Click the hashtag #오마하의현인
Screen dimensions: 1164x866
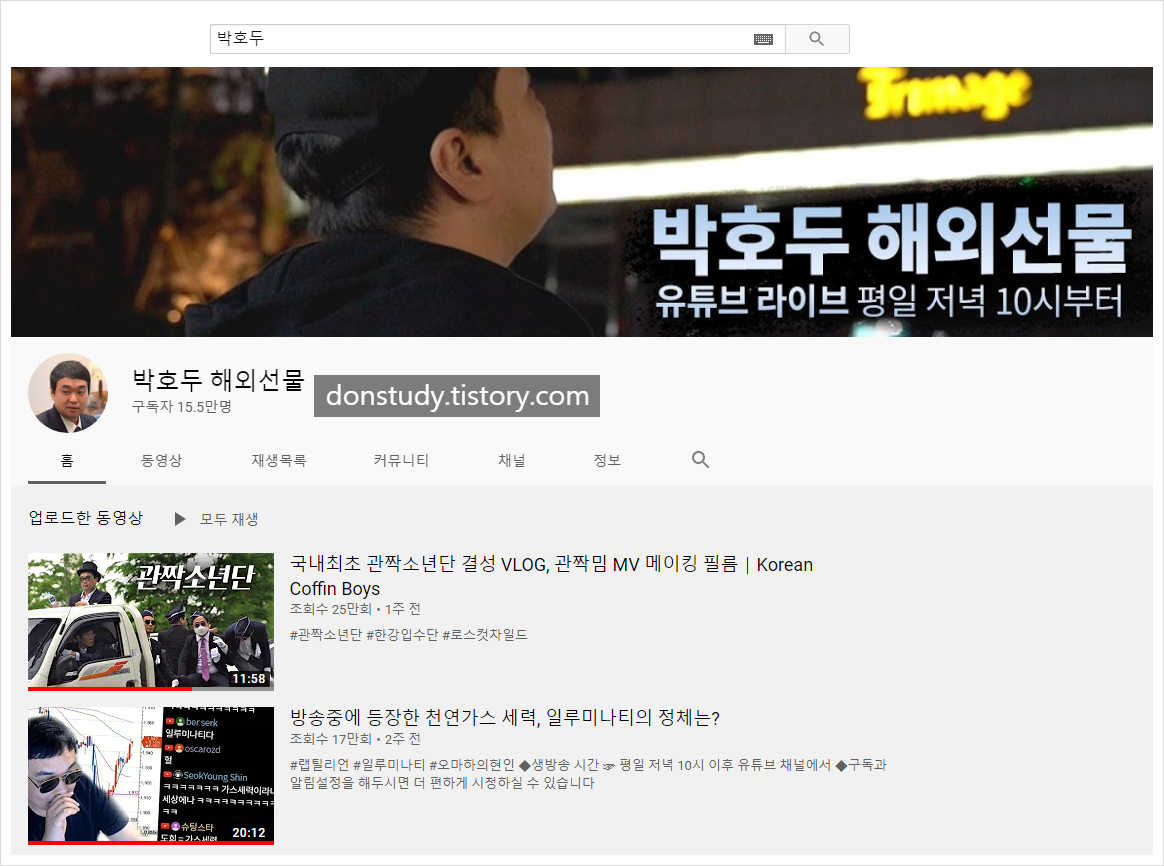472,765
